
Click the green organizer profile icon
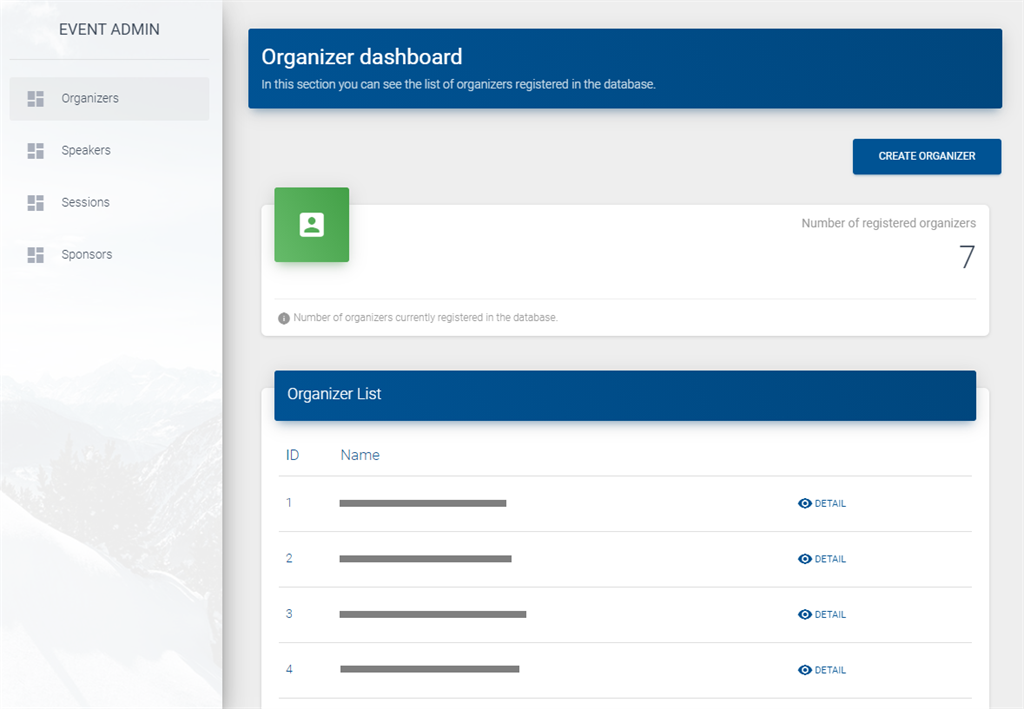pyautogui.click(x=311, y=225)
